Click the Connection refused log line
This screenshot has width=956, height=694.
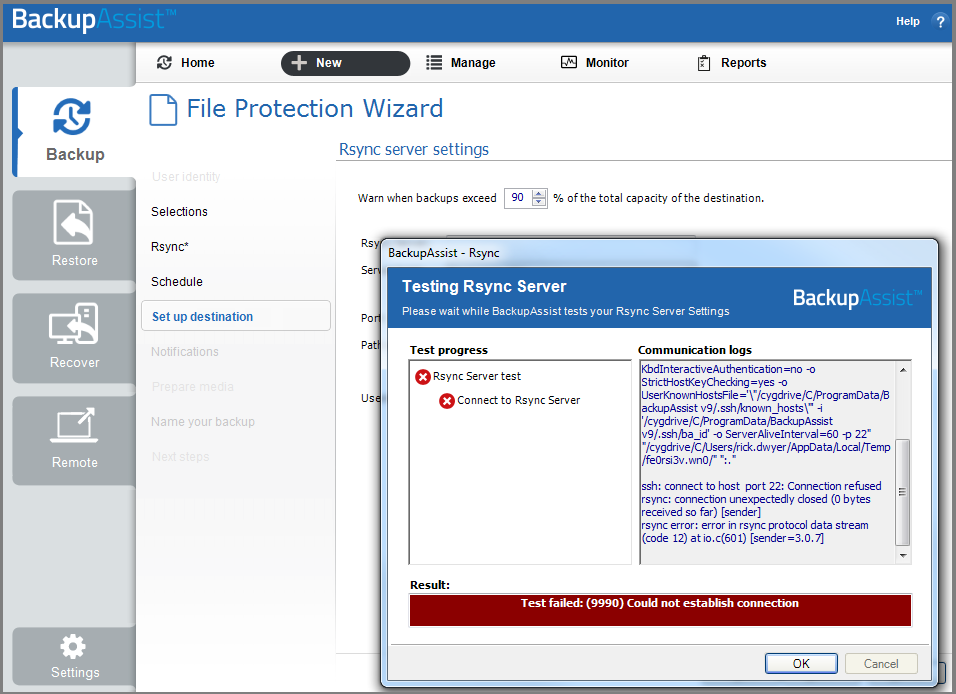click(761, 486)
